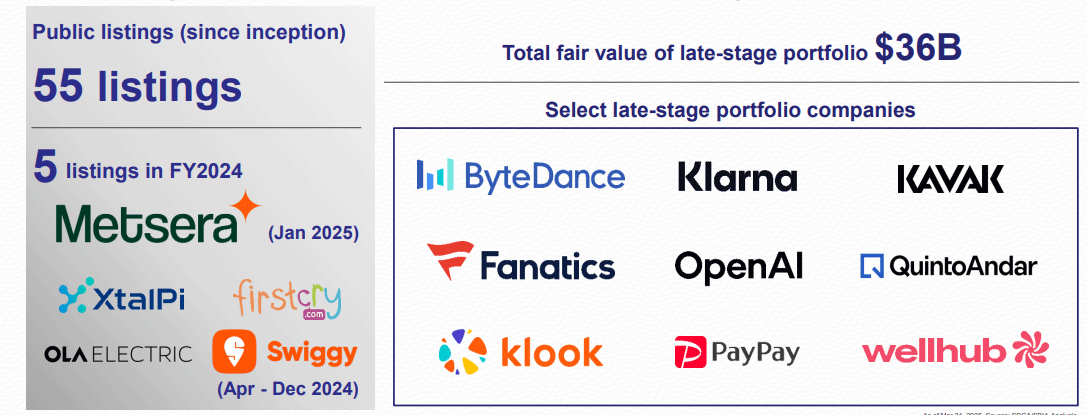This screenshot has width=1087, height=415.
Task: Click the firstcry.com logo
Action: 287,299
